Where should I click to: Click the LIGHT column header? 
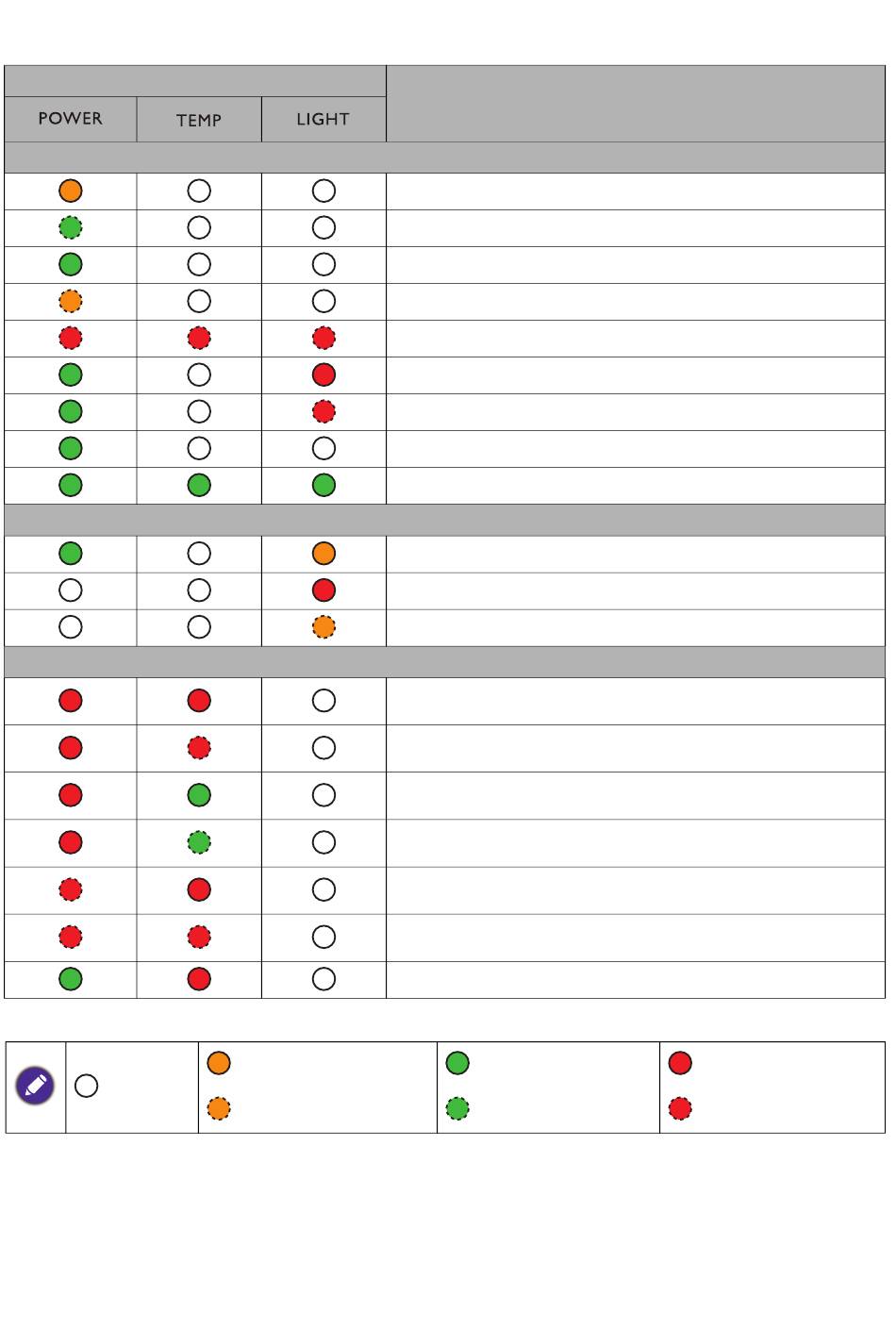324,119
